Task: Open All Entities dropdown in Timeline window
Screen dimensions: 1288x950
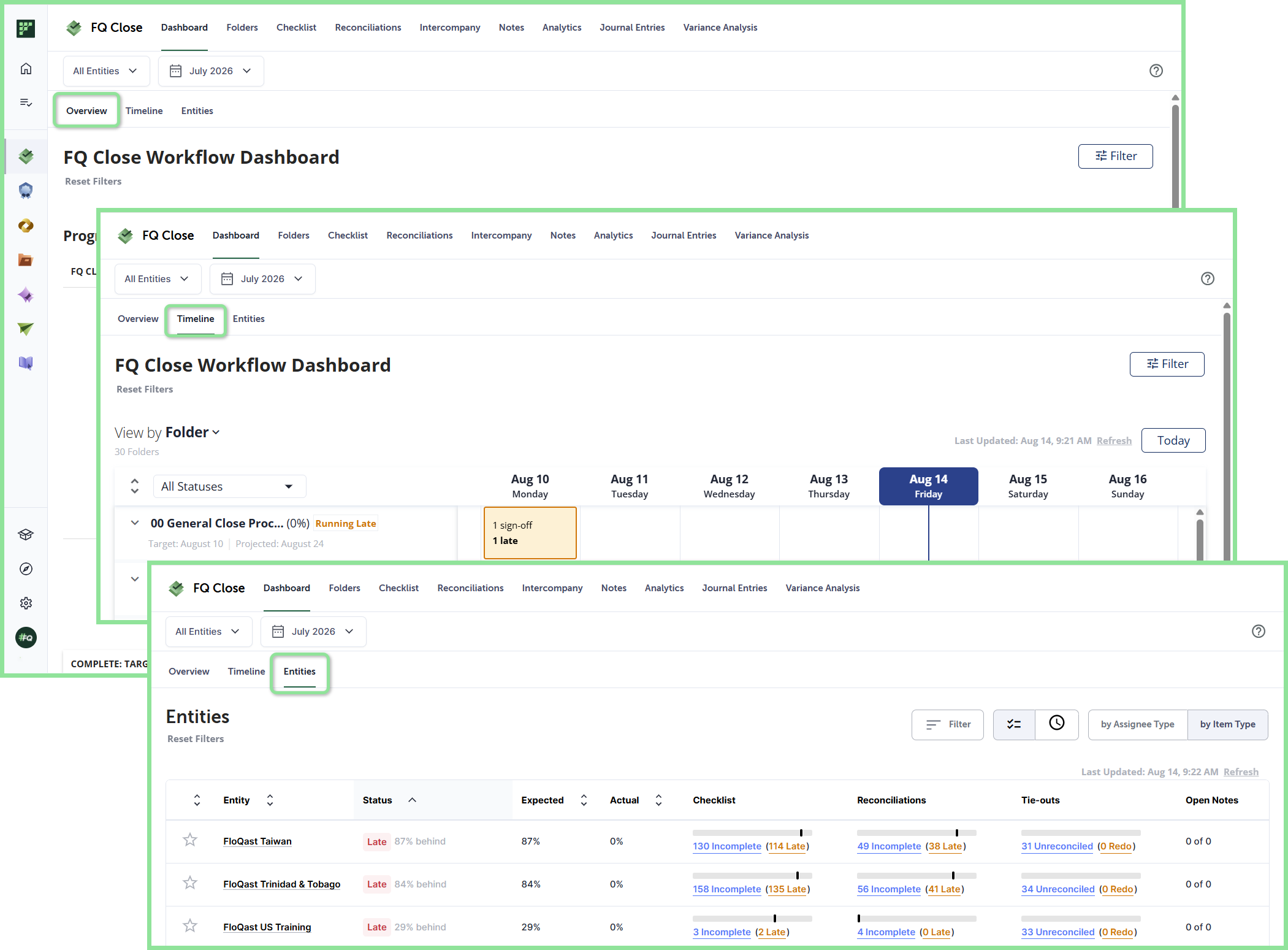Action: coord(158,279)
